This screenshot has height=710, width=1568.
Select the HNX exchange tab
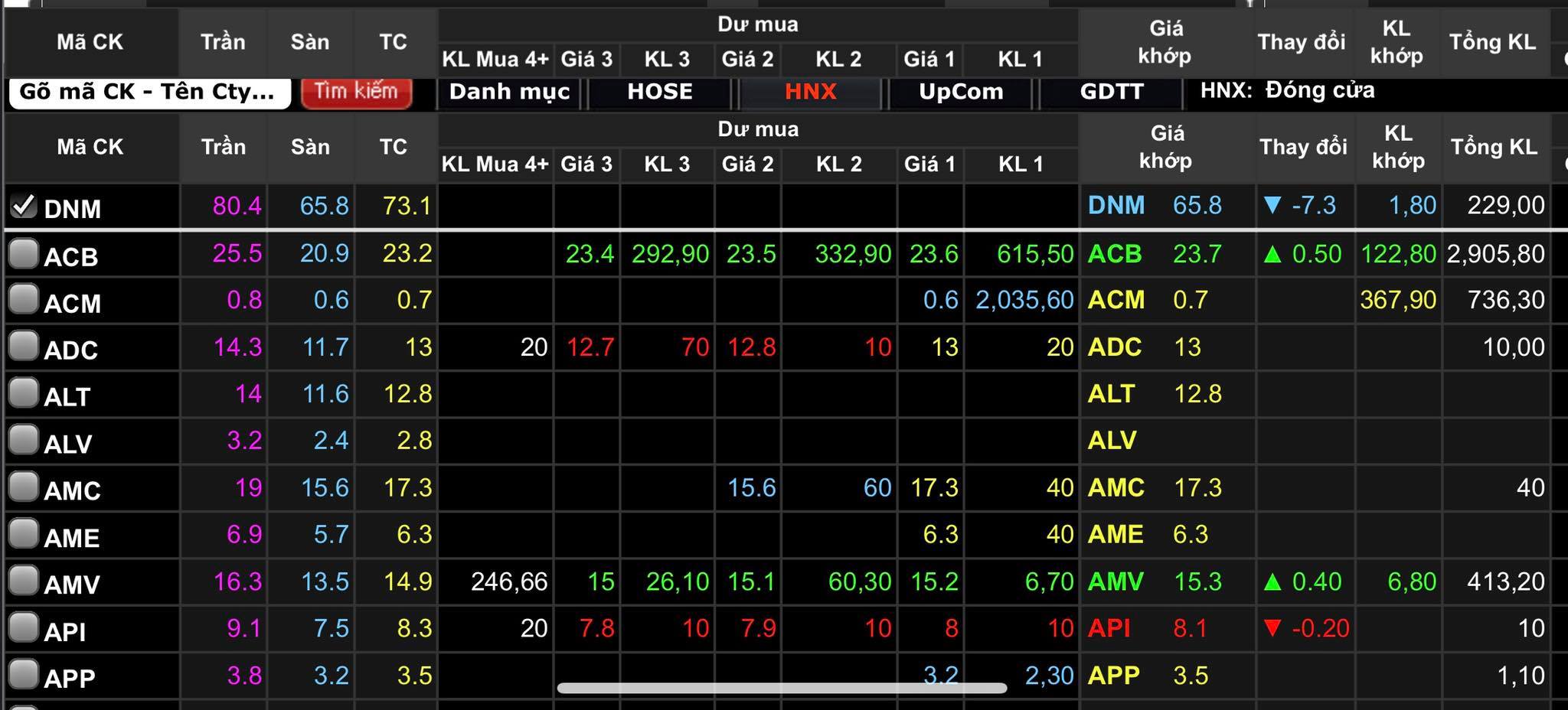pyautogui.click(x=810, y=92)
